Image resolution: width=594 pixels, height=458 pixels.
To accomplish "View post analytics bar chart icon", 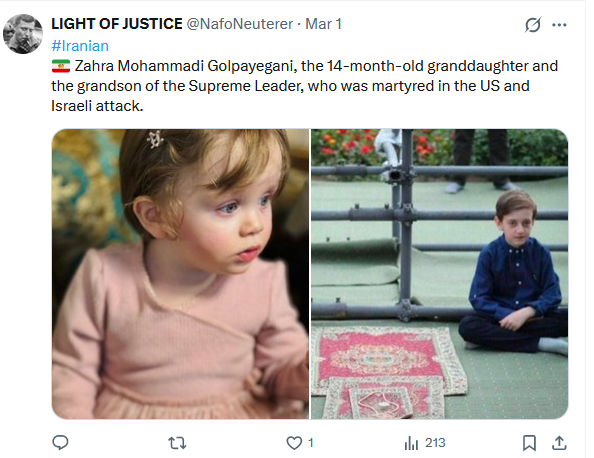I will click(411, 443).
